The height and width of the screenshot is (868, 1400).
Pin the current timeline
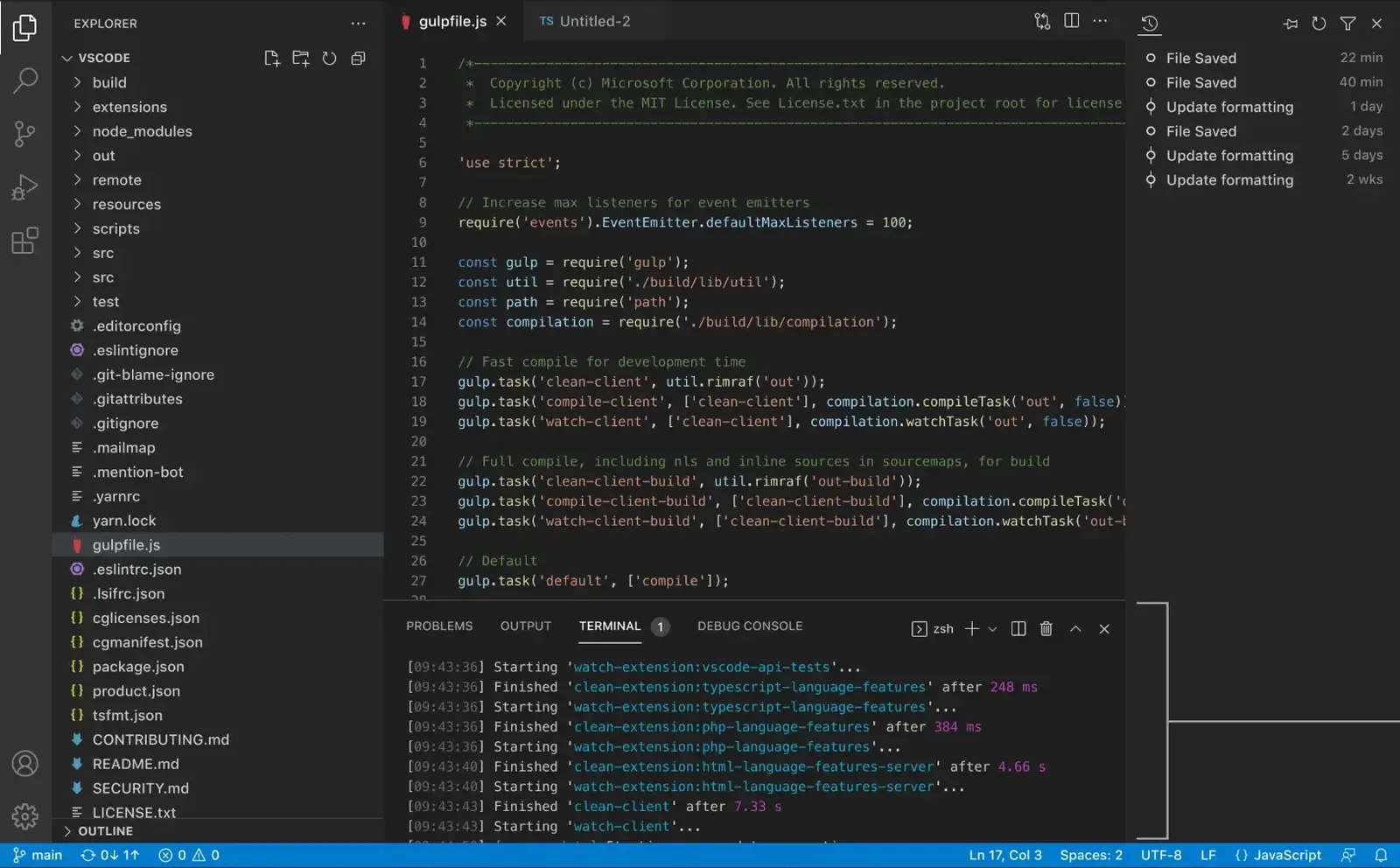tap(1291, 24)
